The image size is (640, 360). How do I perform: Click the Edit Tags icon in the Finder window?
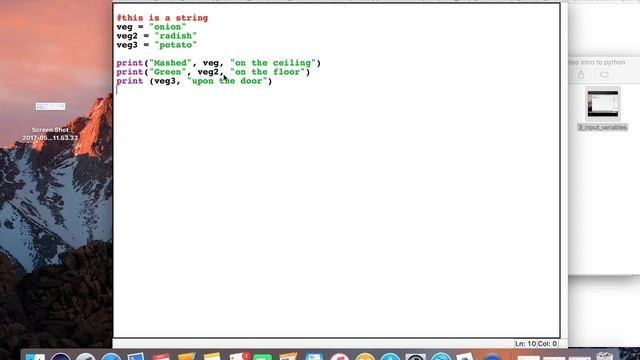[604, 75]
